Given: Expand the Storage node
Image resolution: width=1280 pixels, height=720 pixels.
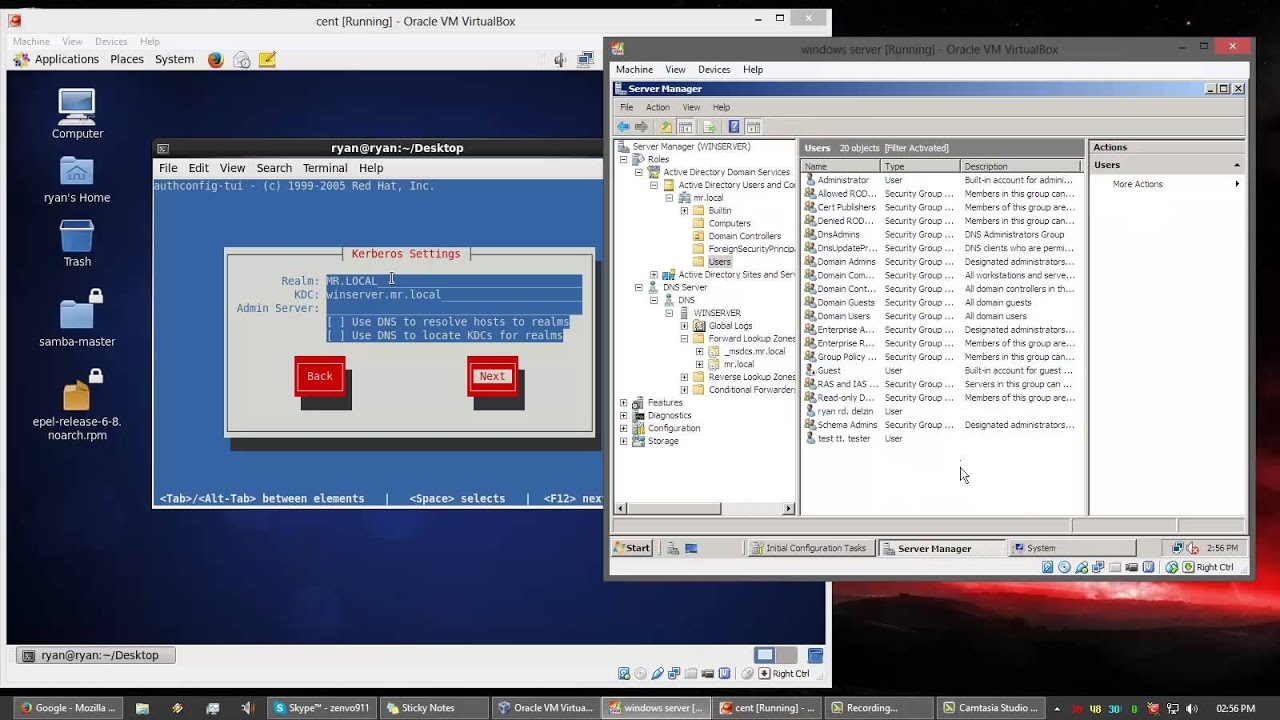Looking at the screenshot, I should (x=623, y=441).
